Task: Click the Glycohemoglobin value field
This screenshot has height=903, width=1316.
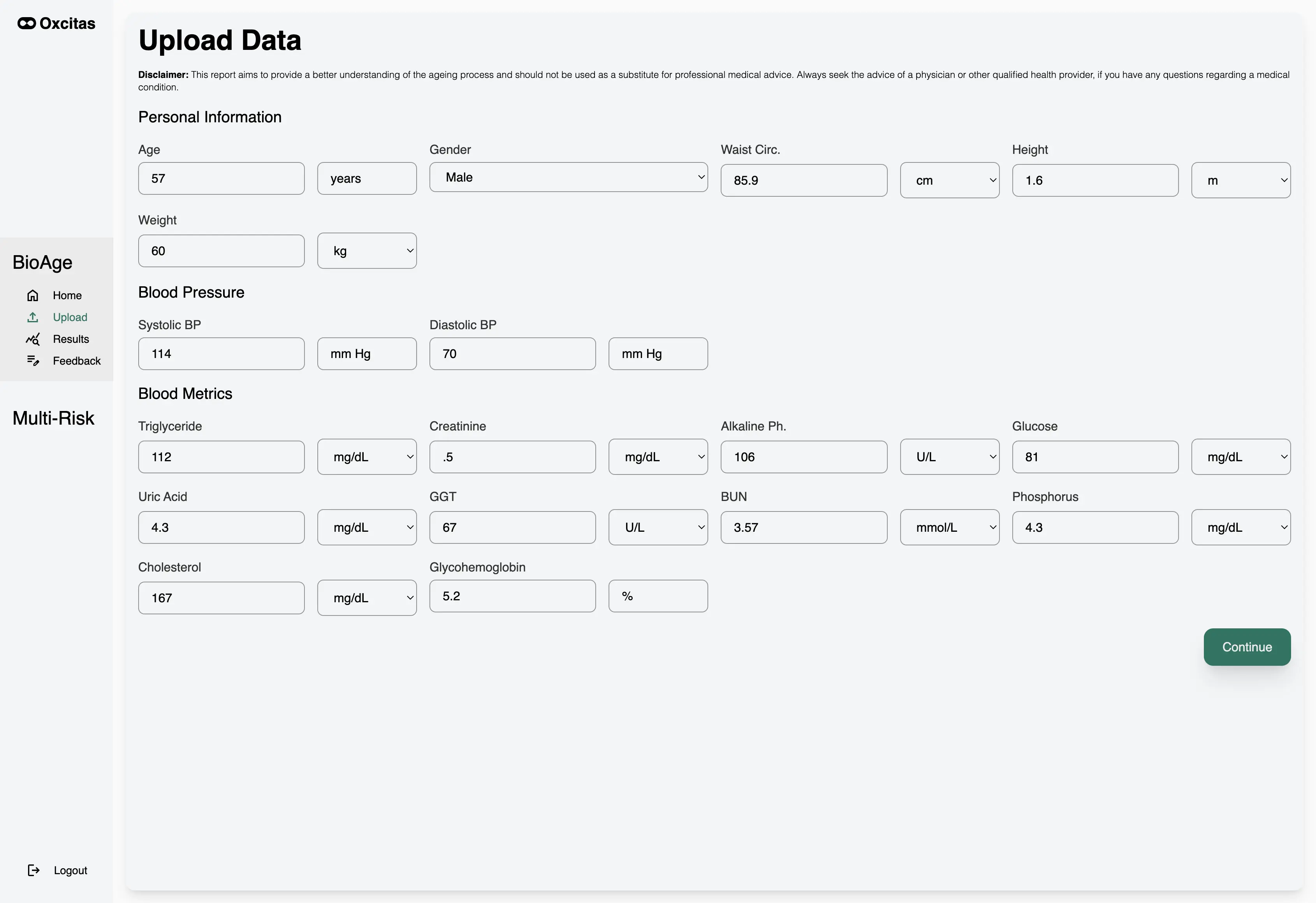Action: point(512,596)
